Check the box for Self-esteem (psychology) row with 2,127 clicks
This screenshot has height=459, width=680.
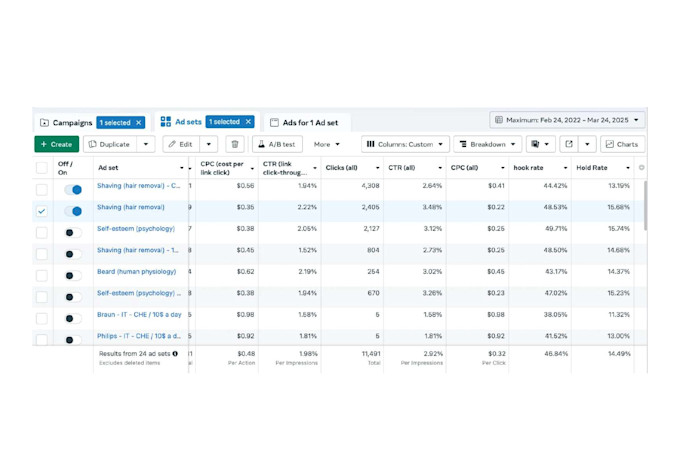pyautogui.click(x=42, y=233)
